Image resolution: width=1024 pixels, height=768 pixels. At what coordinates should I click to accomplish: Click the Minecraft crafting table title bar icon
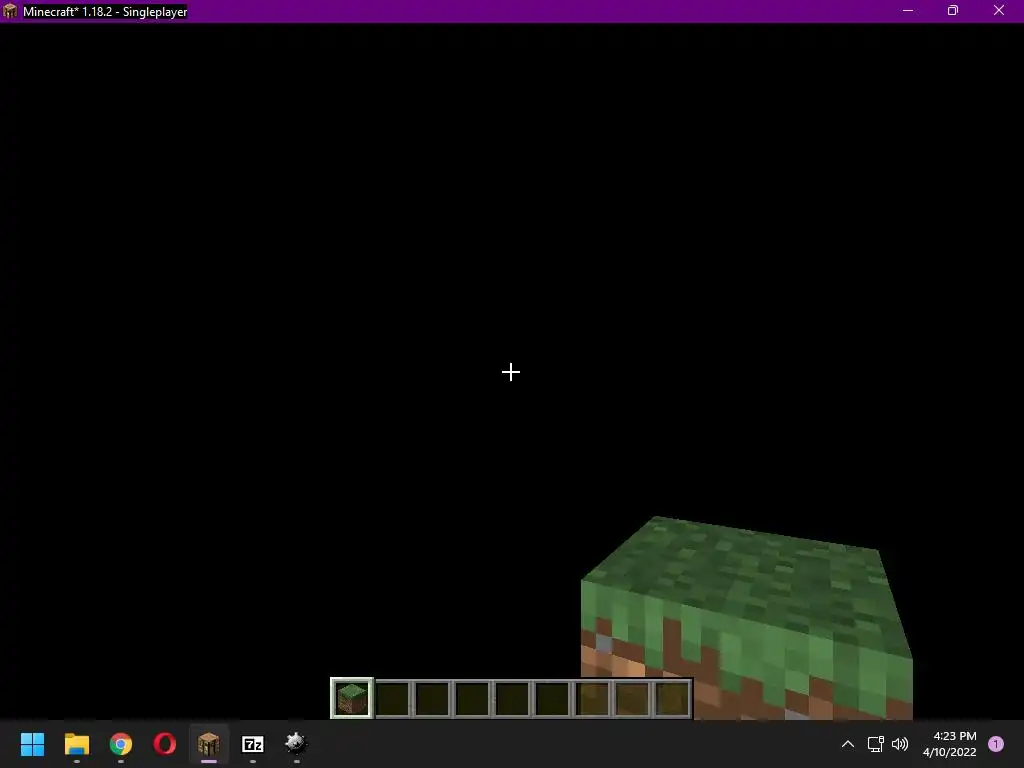point(10,11)
